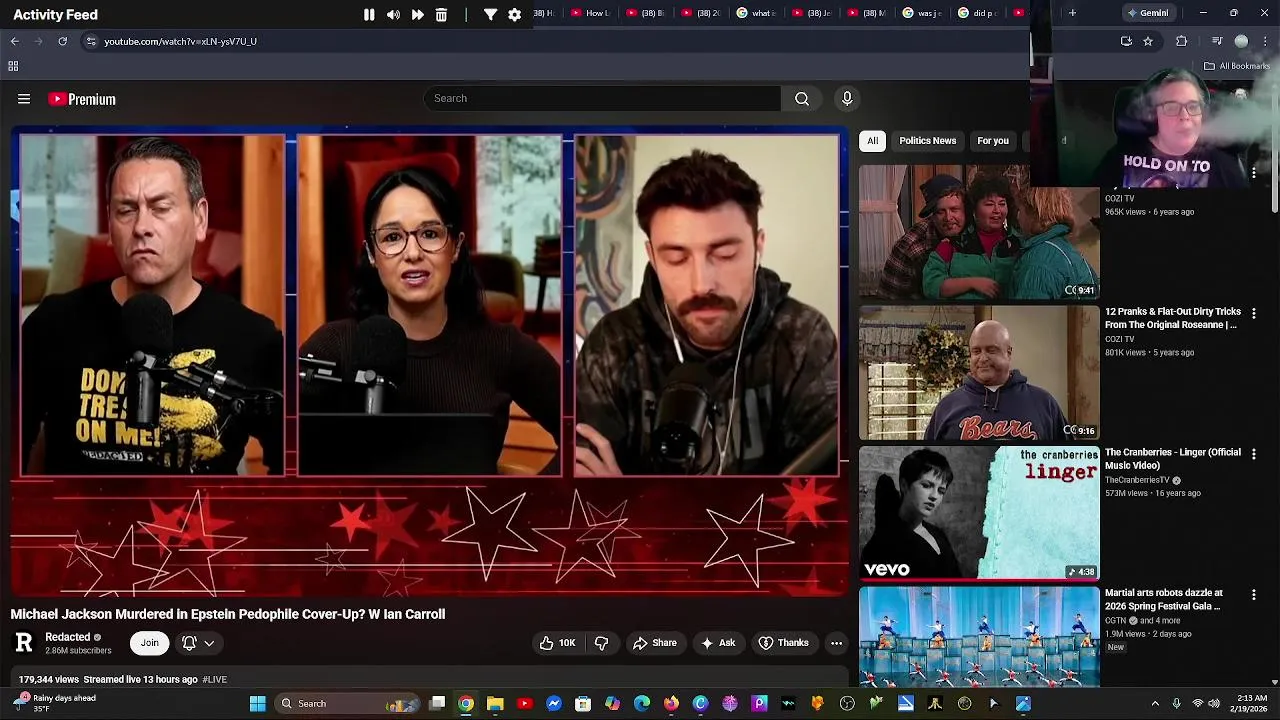1280x720 pixels.
Task: Toggle the notification bell for Redacted
Action: (189, 643)
